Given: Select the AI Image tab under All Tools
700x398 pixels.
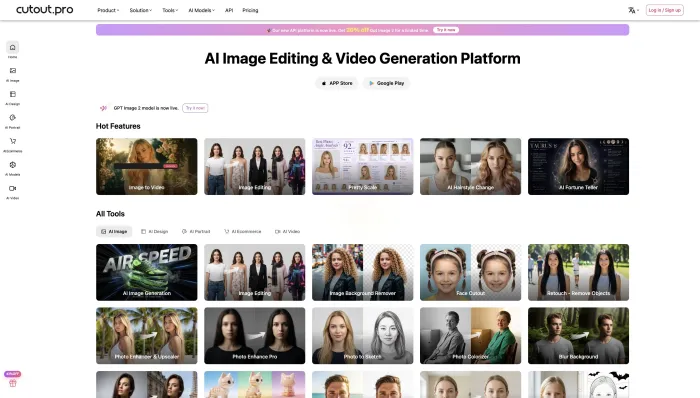Looking at the screenshot, I should (x=114, y=232).
